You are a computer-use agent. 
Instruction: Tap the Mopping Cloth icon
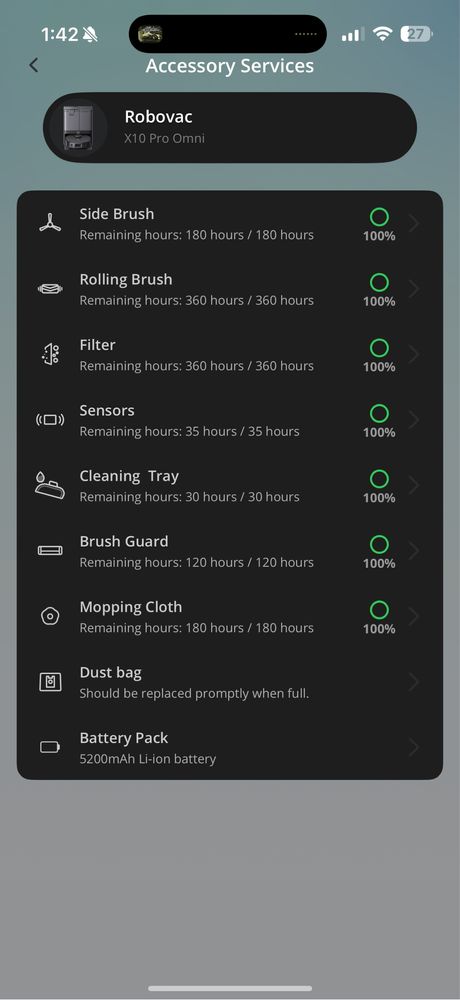(x=50, y=616)
